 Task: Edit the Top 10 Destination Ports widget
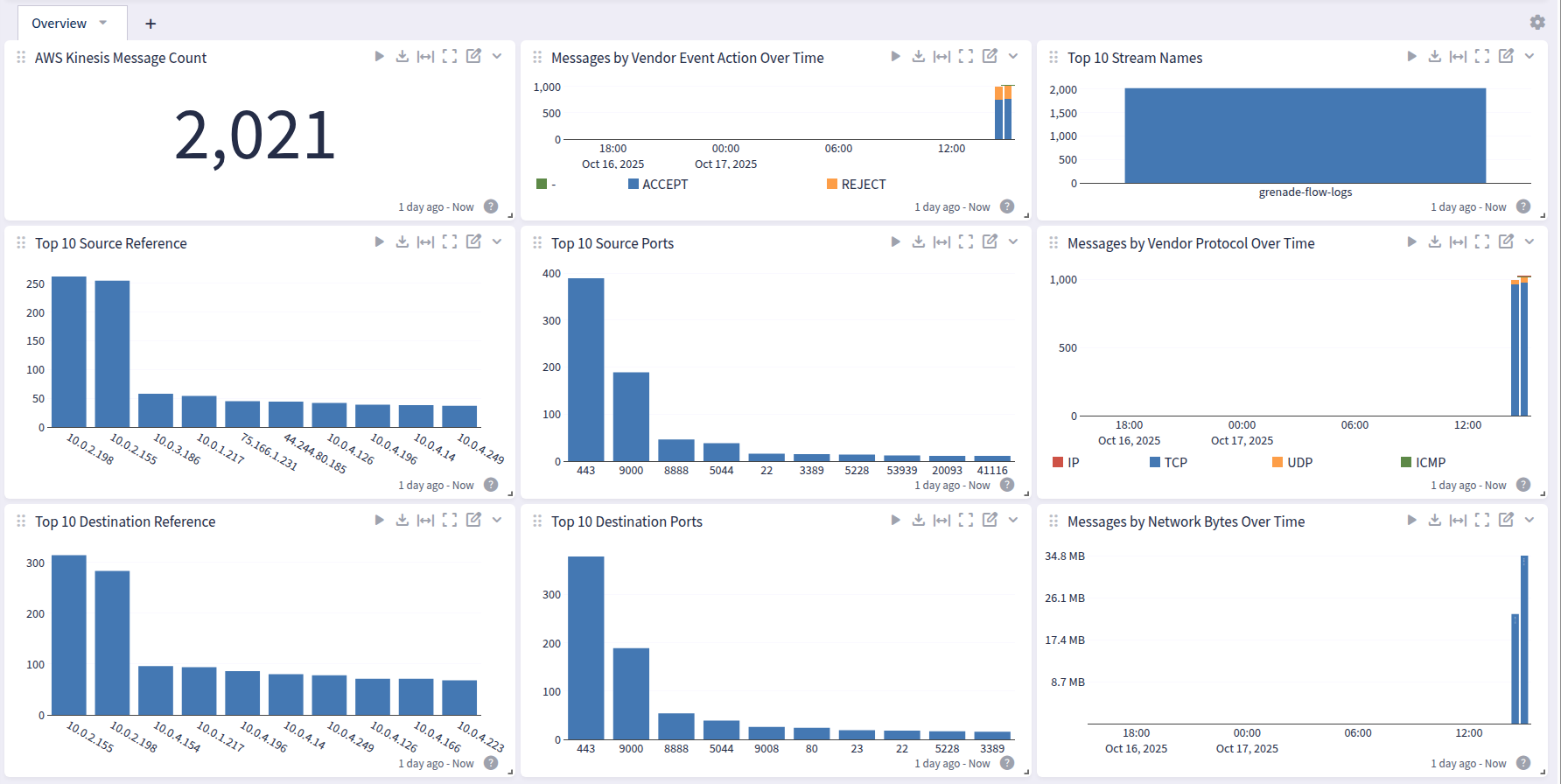click(x=990, y=520)
